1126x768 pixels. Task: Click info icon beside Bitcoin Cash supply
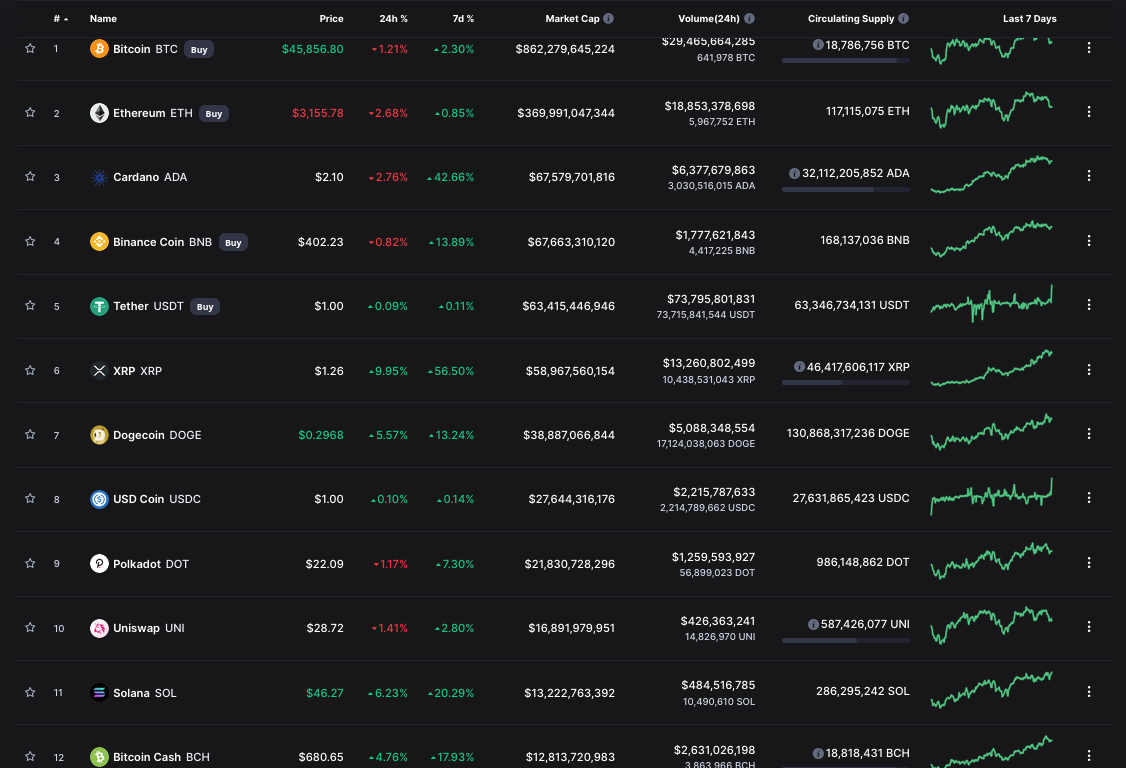[818, 753]
